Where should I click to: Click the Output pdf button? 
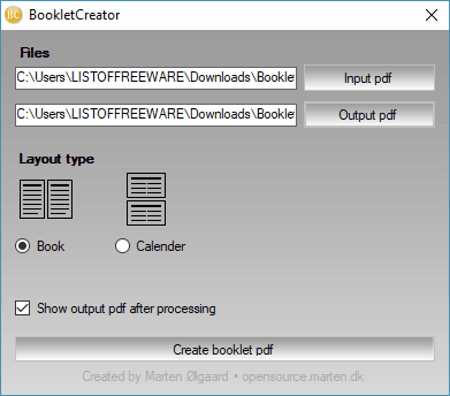[x=369, y=115]
